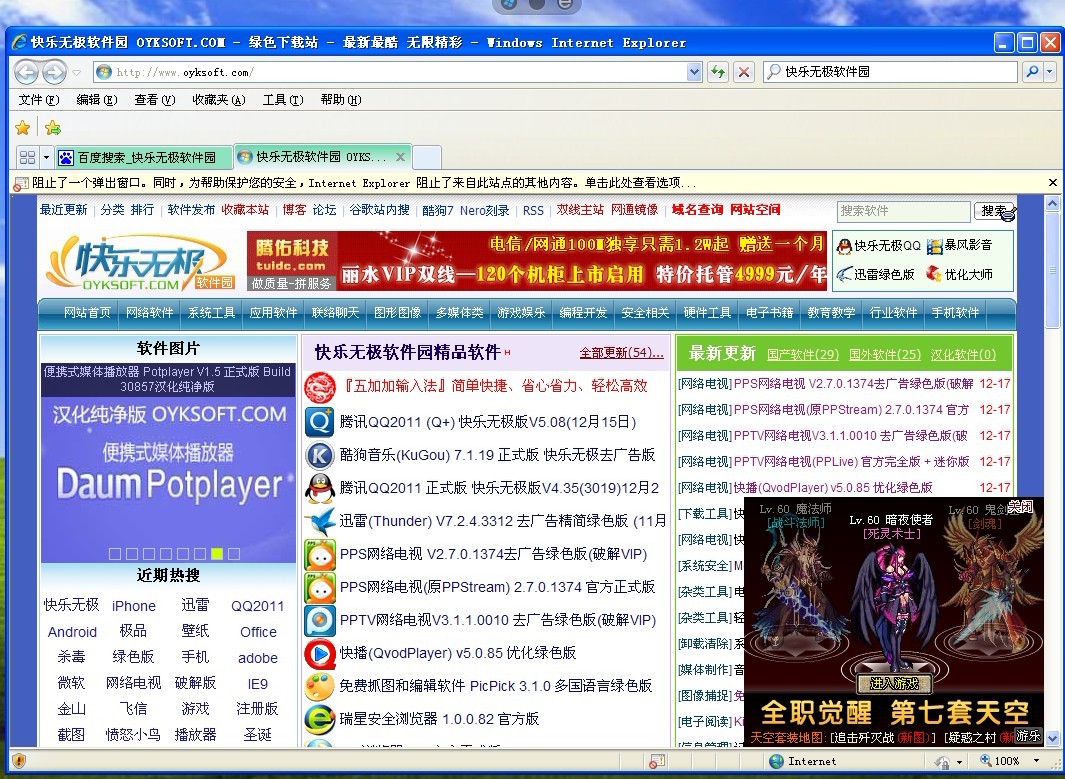Expand the address bar history dropdown
This screenshot has height=779, width=1065.
click(x=694, y=71)
